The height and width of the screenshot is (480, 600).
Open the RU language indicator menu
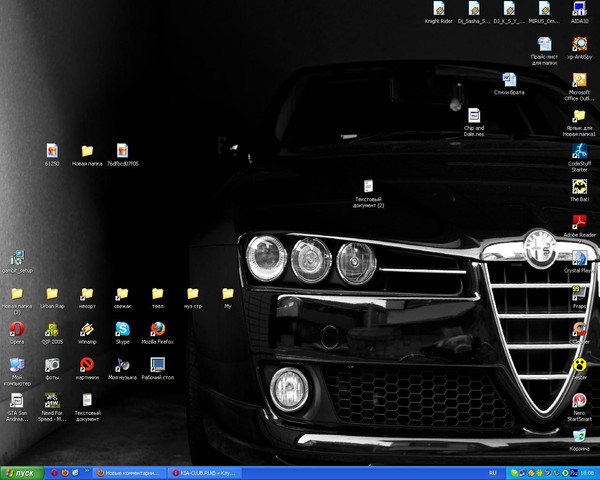(x=492, y=473)
